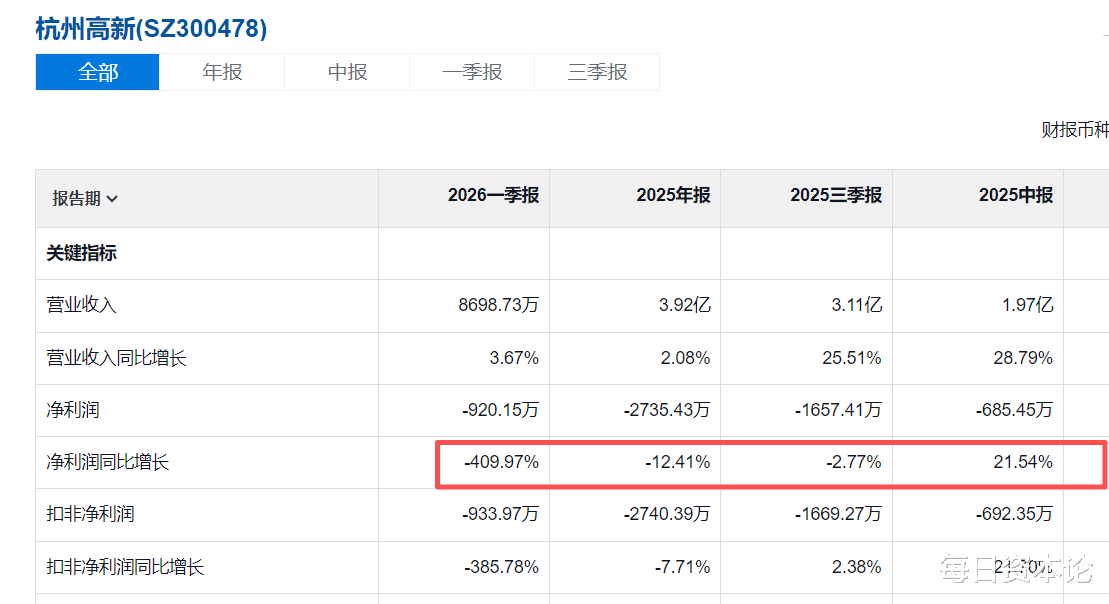Select the 净利润同比增长 row label
The height and width of the screenshot is (604, 1109).
[x=108, y=462]
